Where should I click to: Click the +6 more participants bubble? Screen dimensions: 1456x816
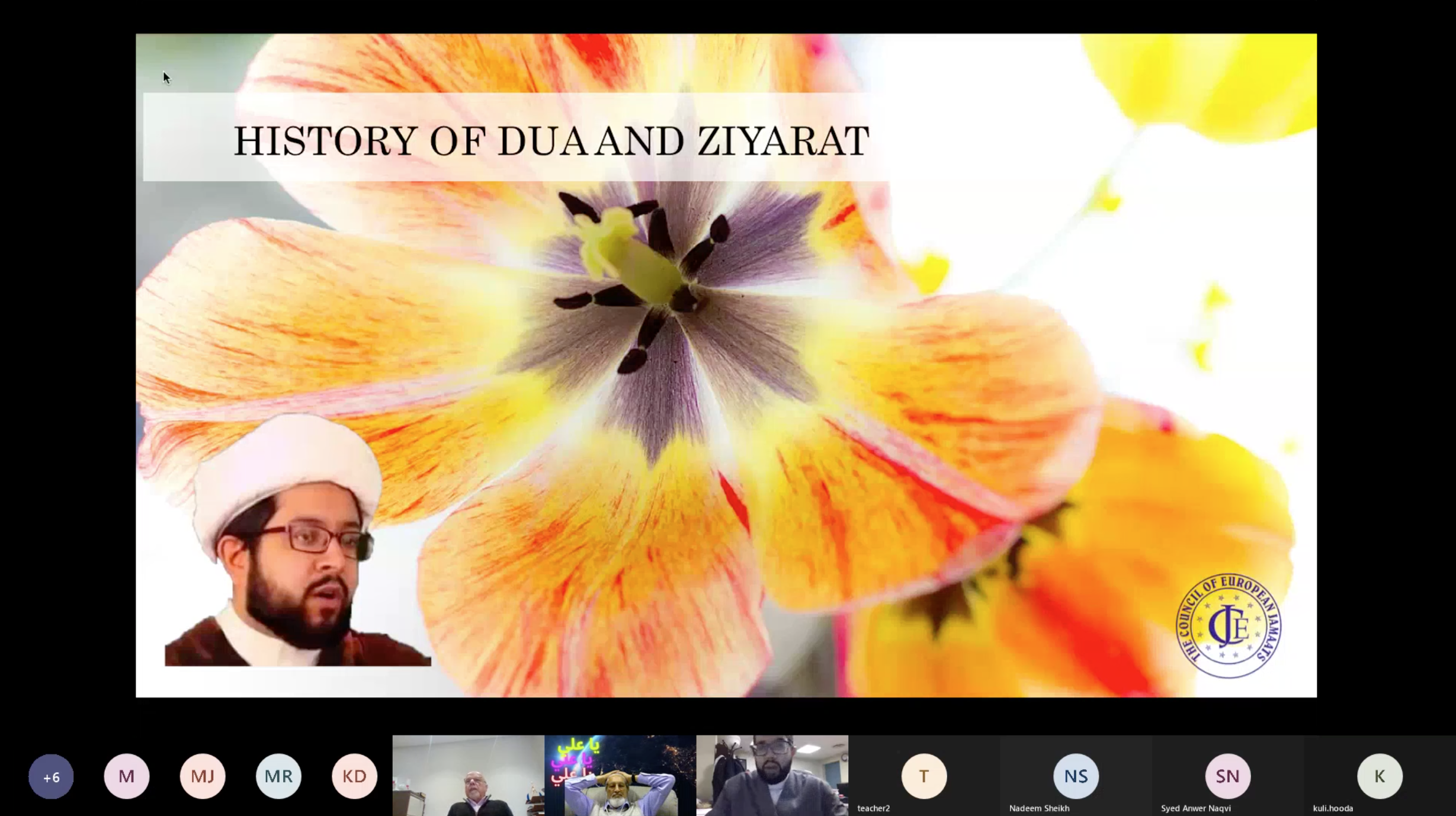point(51,776)
